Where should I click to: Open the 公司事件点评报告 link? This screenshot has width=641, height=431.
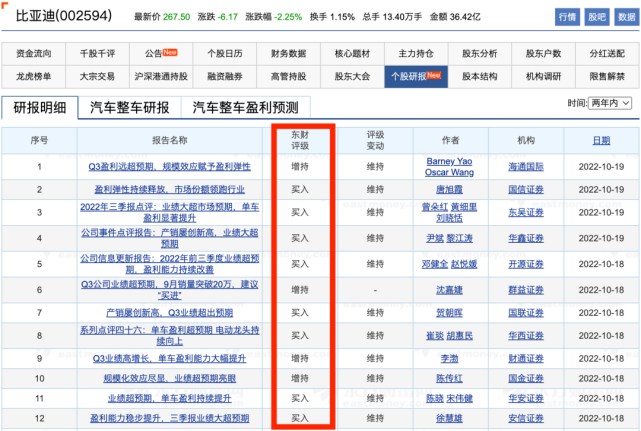(170, 238)
